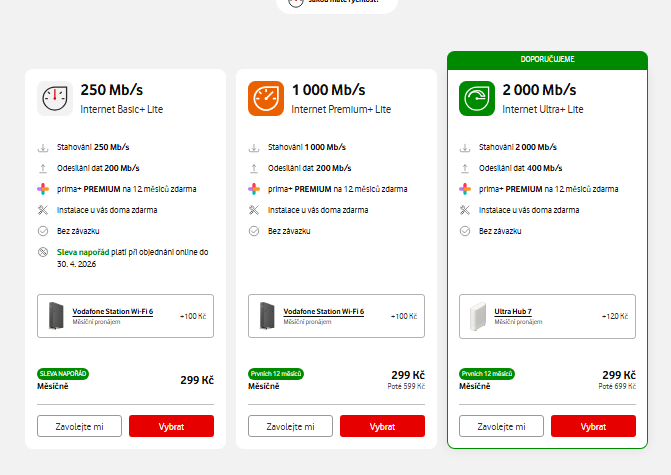This screenshot has width=671, height=475.
Task: Click the 250 Mb/s speedometer icon
Action: click(55, 98)
